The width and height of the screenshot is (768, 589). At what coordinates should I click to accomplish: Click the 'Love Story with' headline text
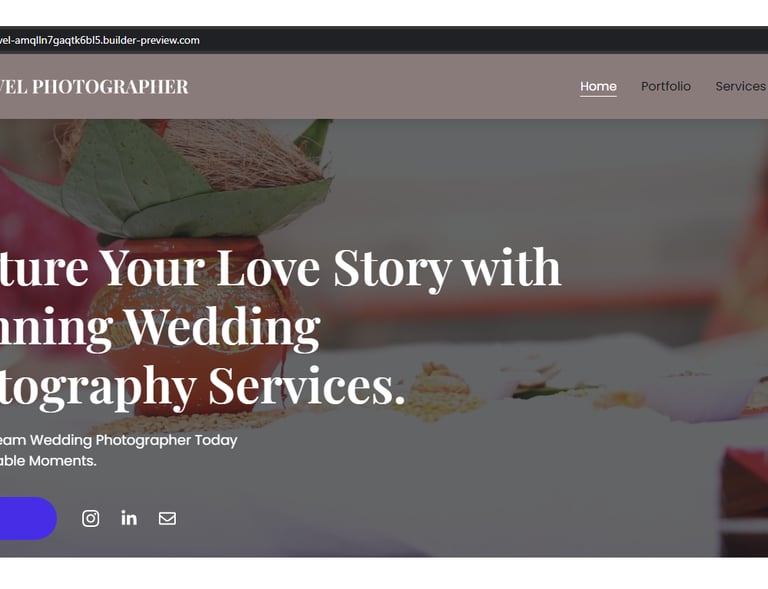click(x=389, y=268)
